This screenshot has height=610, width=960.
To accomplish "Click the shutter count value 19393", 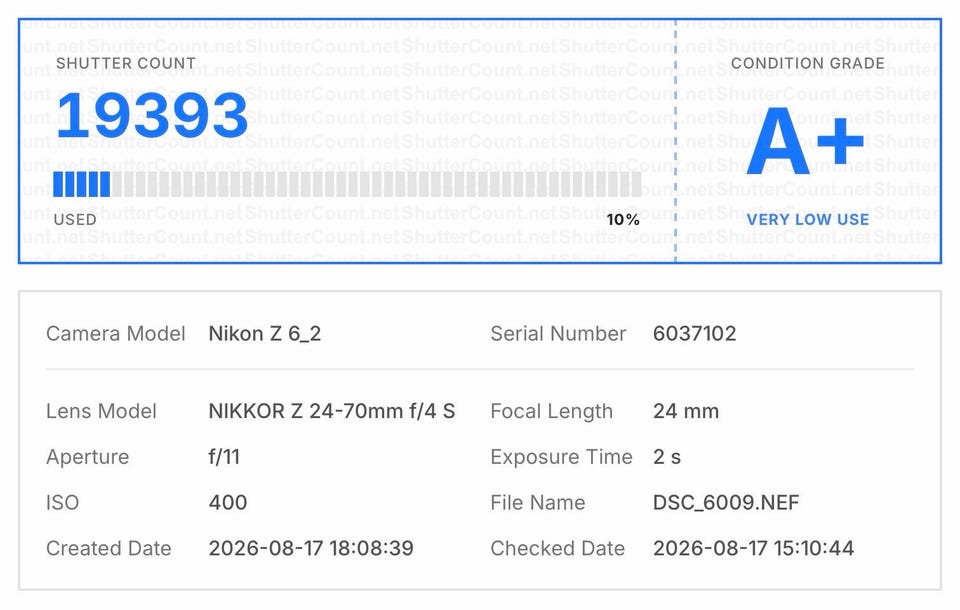I will pyautogui.click(x=152, y=116).
